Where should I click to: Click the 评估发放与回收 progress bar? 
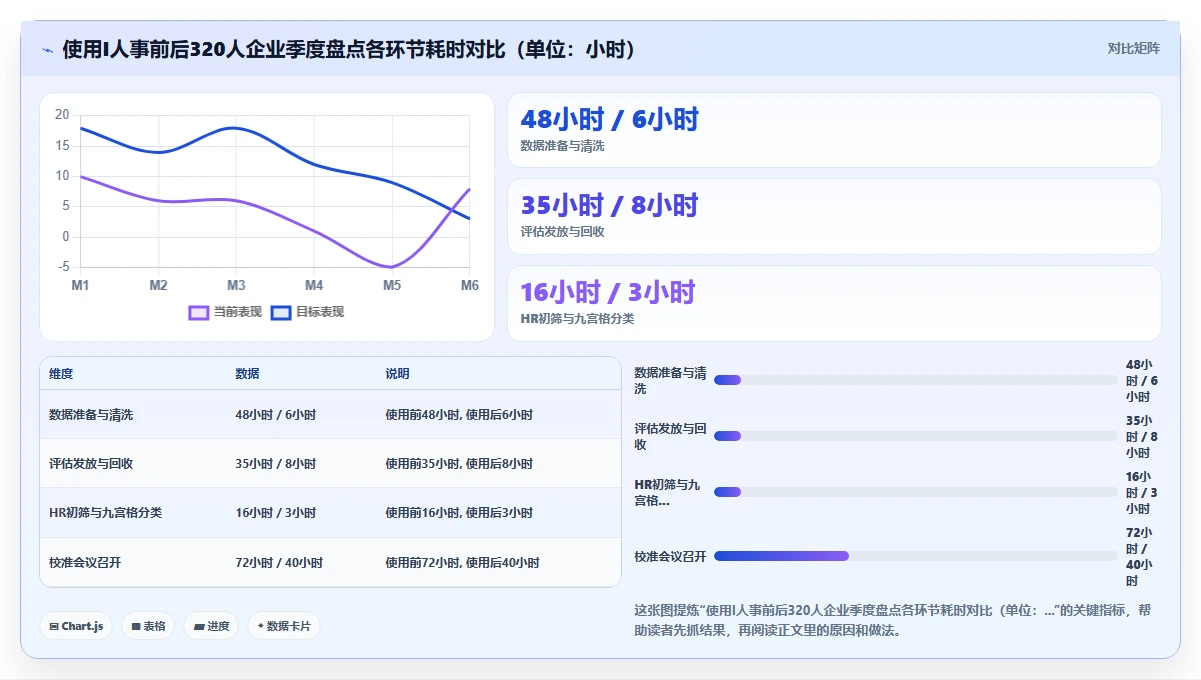pyautogui.click(x=915, y=436)
